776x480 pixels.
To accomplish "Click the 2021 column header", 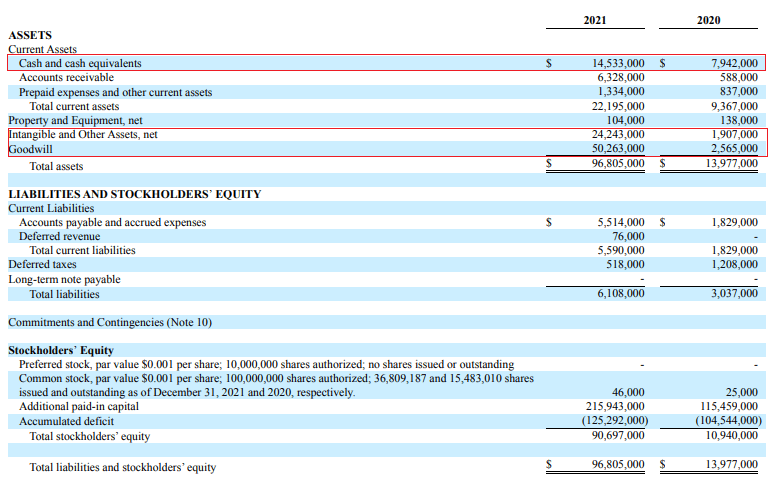I will tap(595, 20).
